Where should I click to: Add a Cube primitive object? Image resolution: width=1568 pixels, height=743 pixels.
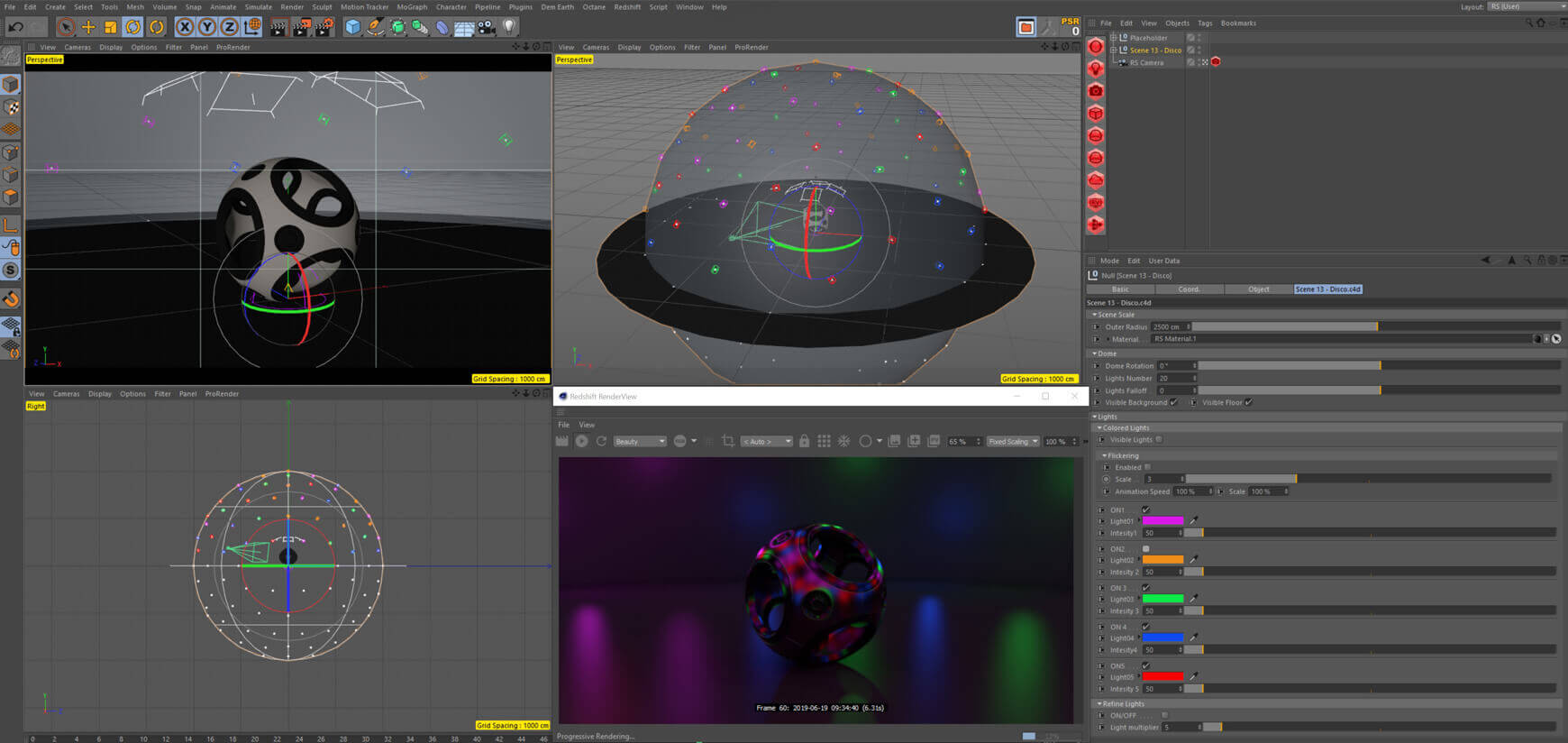coord(352,27)
